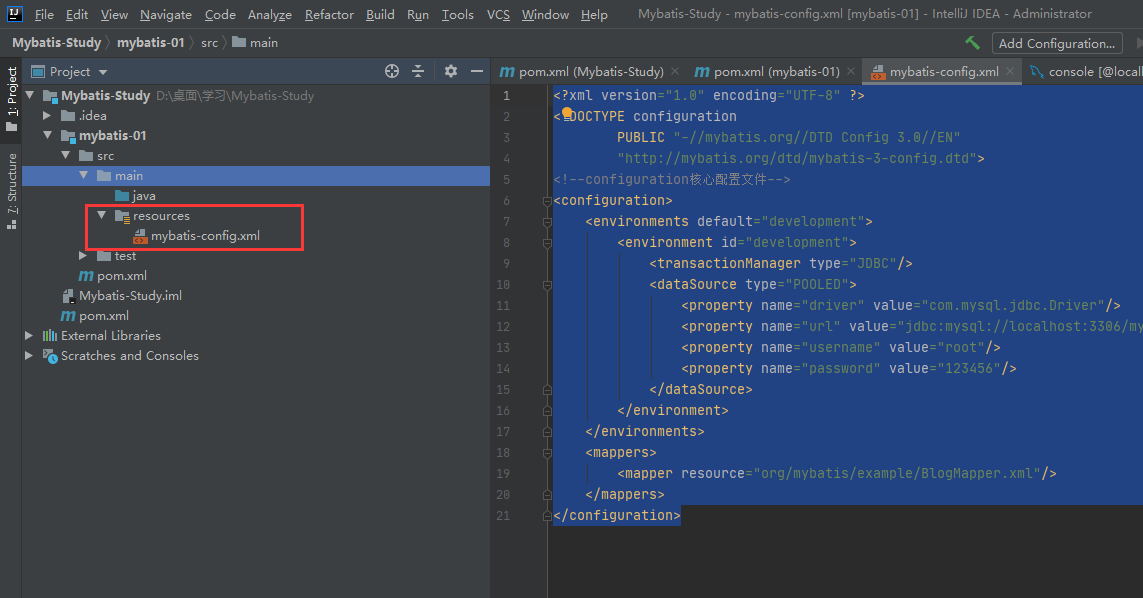Click the External Libraries icon
Screen dimensions: 1143x598
click(x=50, y=335)
